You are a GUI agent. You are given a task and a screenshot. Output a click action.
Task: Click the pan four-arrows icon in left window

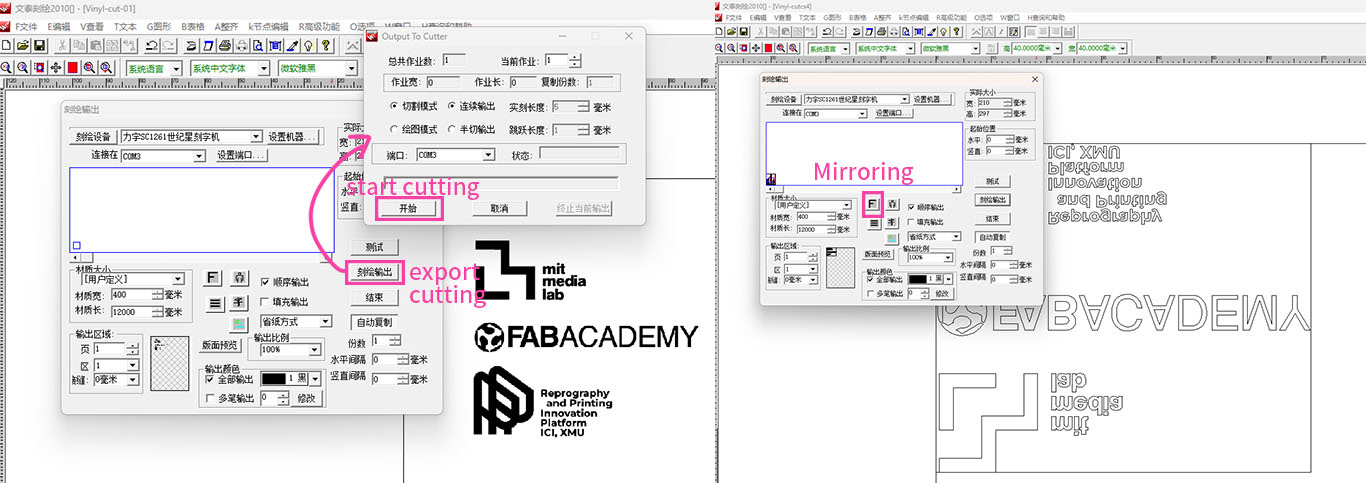pos(56,67)
